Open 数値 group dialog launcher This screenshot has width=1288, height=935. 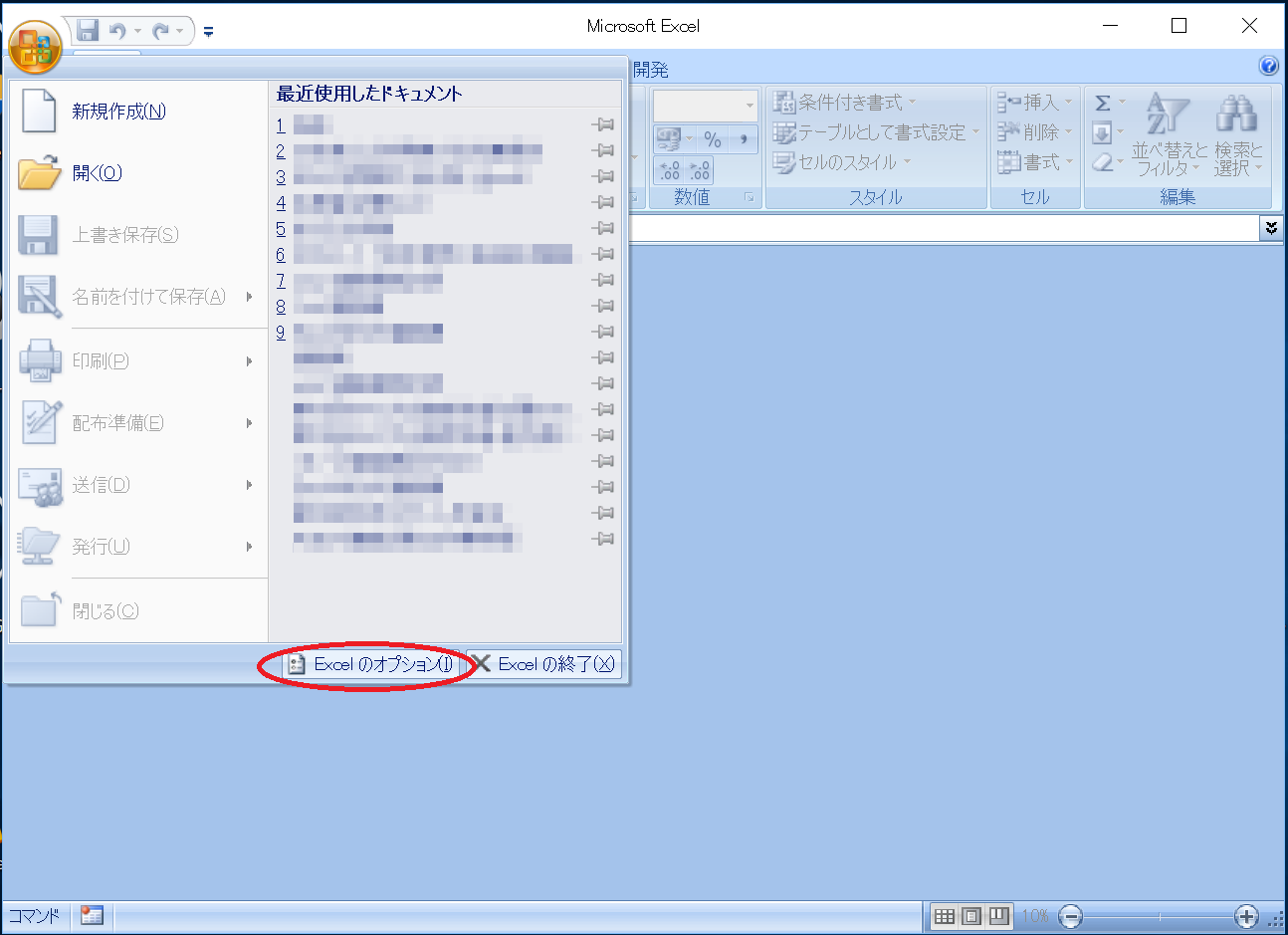749,198
